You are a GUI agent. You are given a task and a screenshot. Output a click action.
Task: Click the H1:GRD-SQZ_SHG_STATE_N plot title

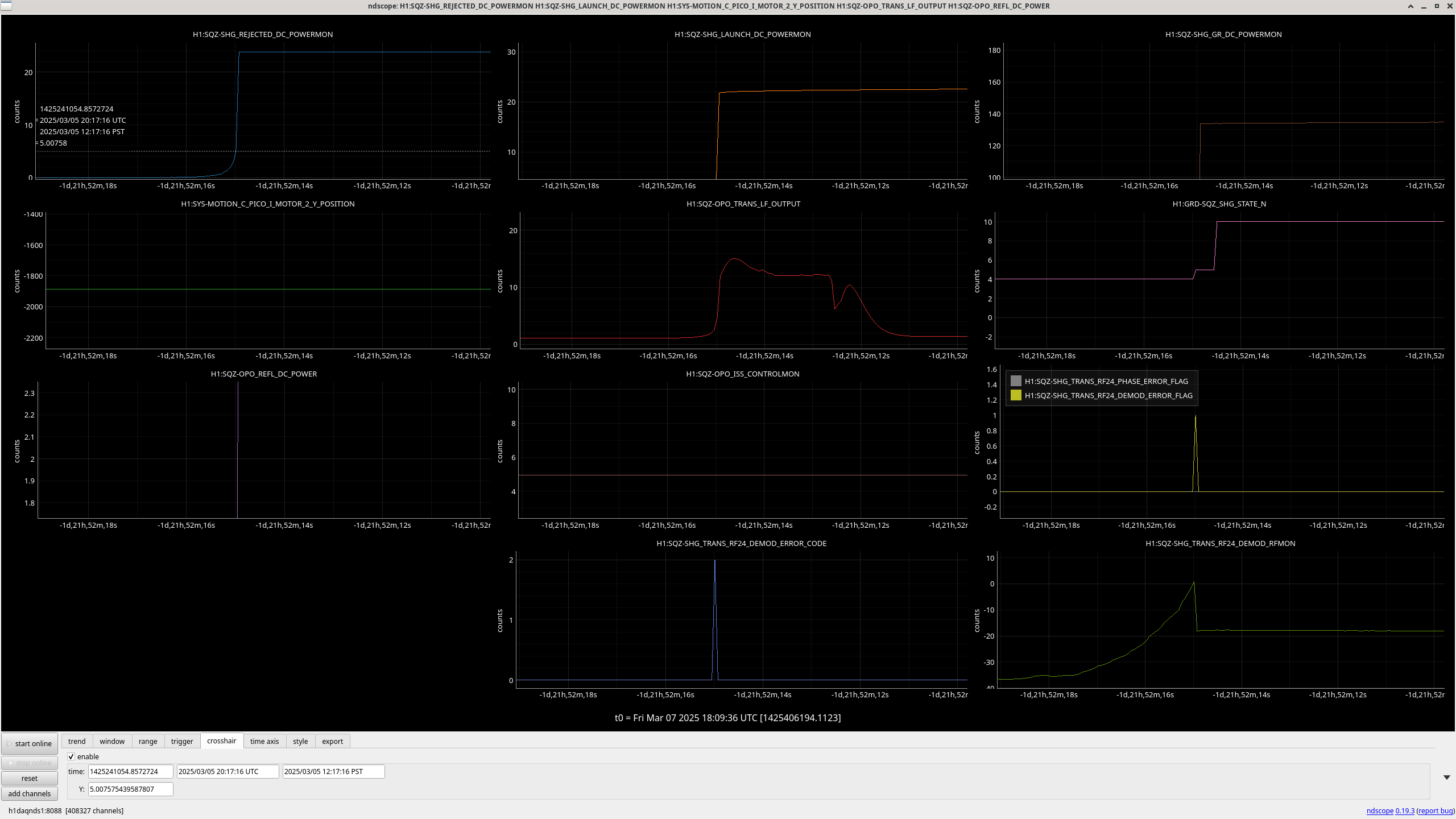[x=1219, y=204]
